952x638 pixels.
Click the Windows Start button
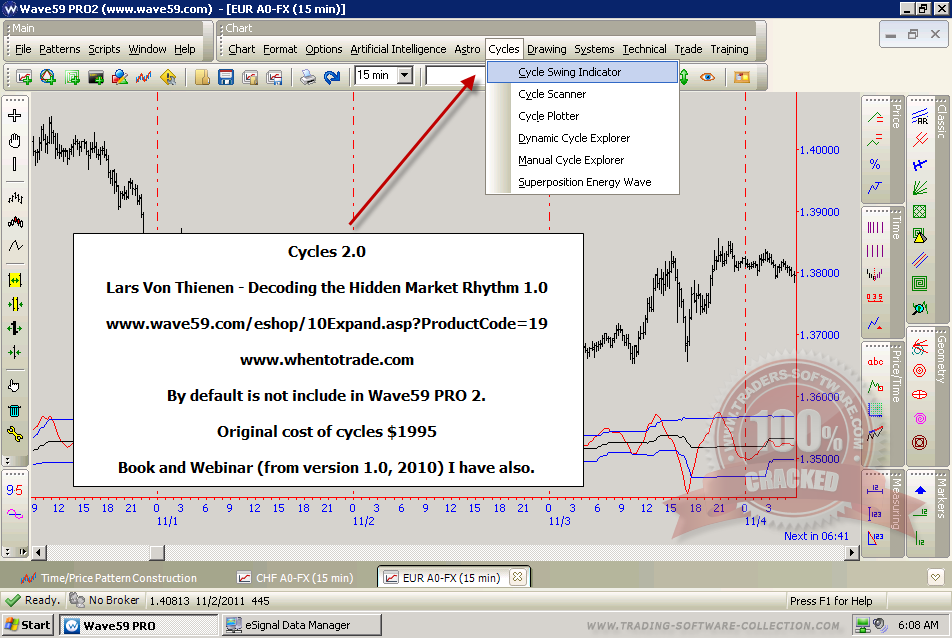(28, 625)
